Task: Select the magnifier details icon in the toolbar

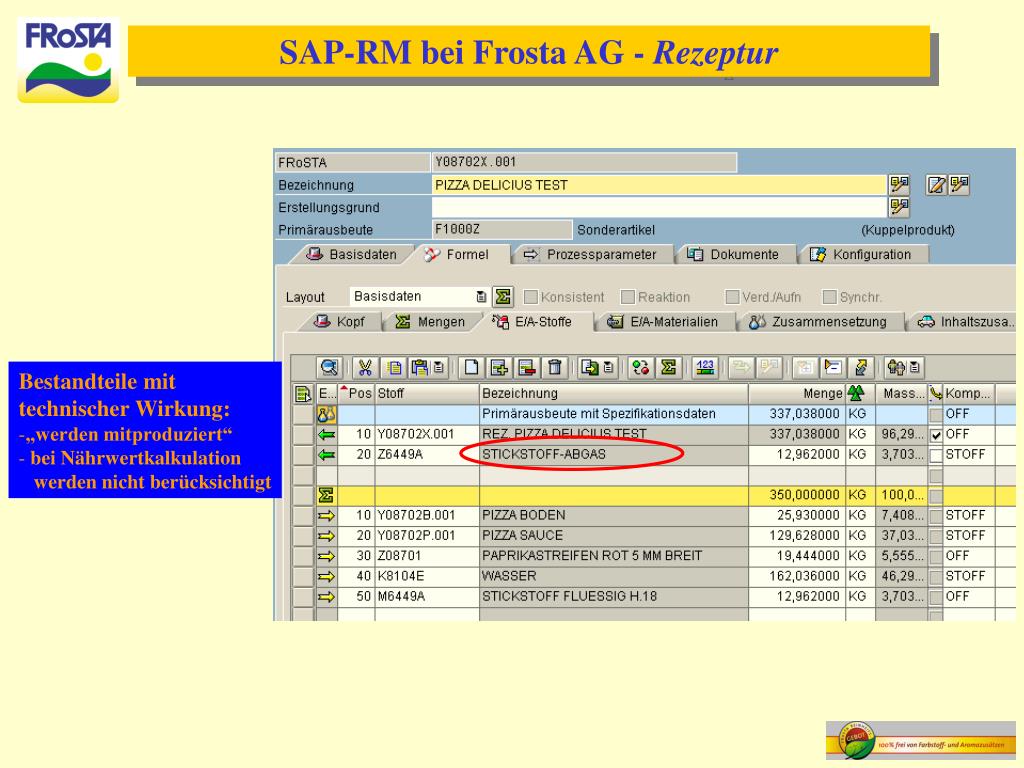Action: (x=327, y=367)
